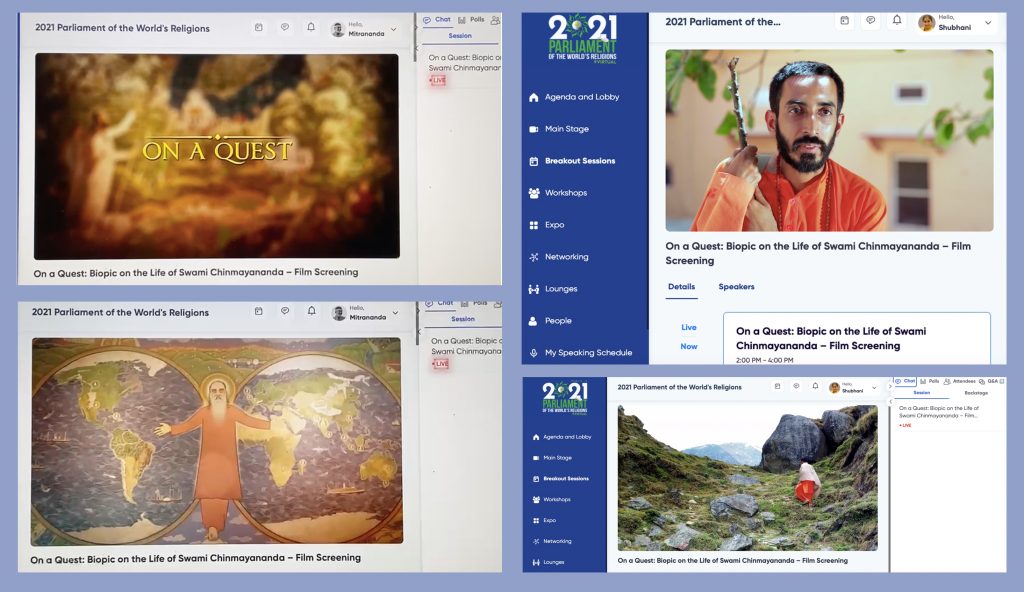Open Polls tab in mountain hiker panel
Screen dimensions: 1024x592
point(930,381)
